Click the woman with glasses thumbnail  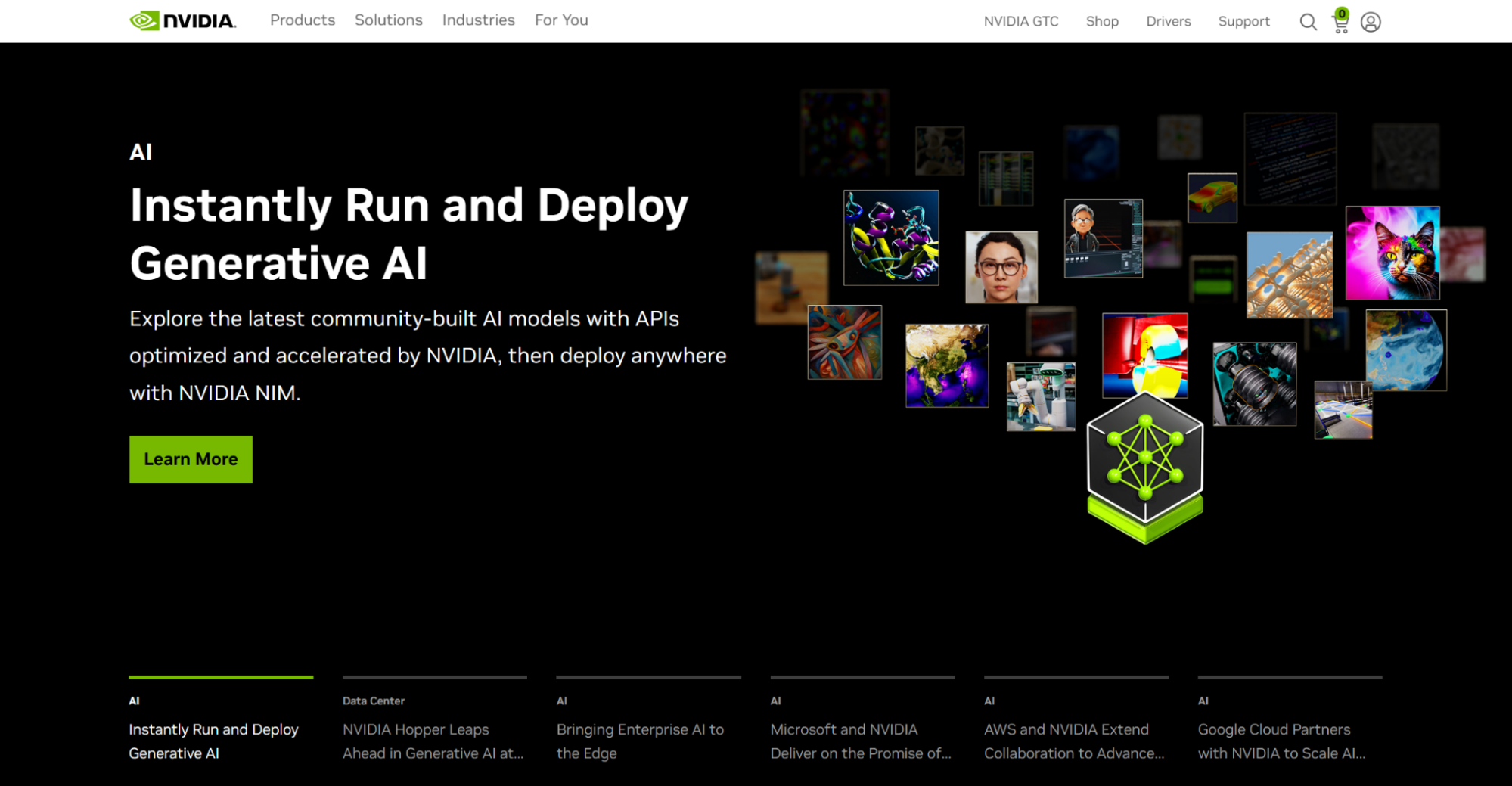click(1001, 267)
